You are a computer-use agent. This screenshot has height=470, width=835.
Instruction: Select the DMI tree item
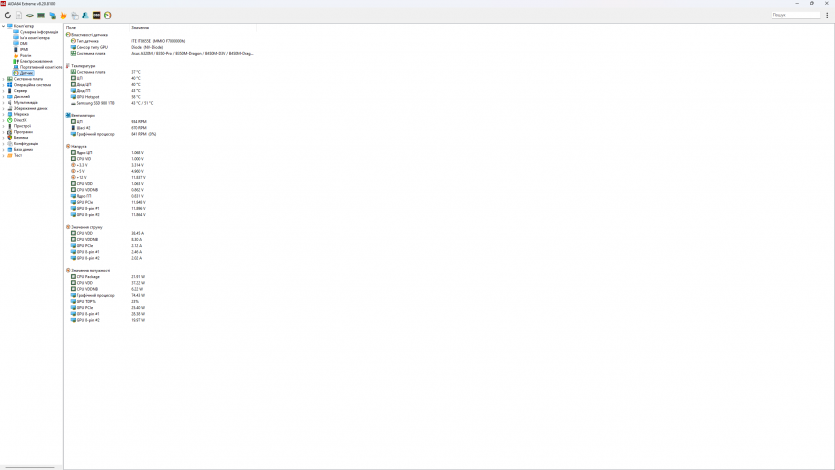point(23,43)
